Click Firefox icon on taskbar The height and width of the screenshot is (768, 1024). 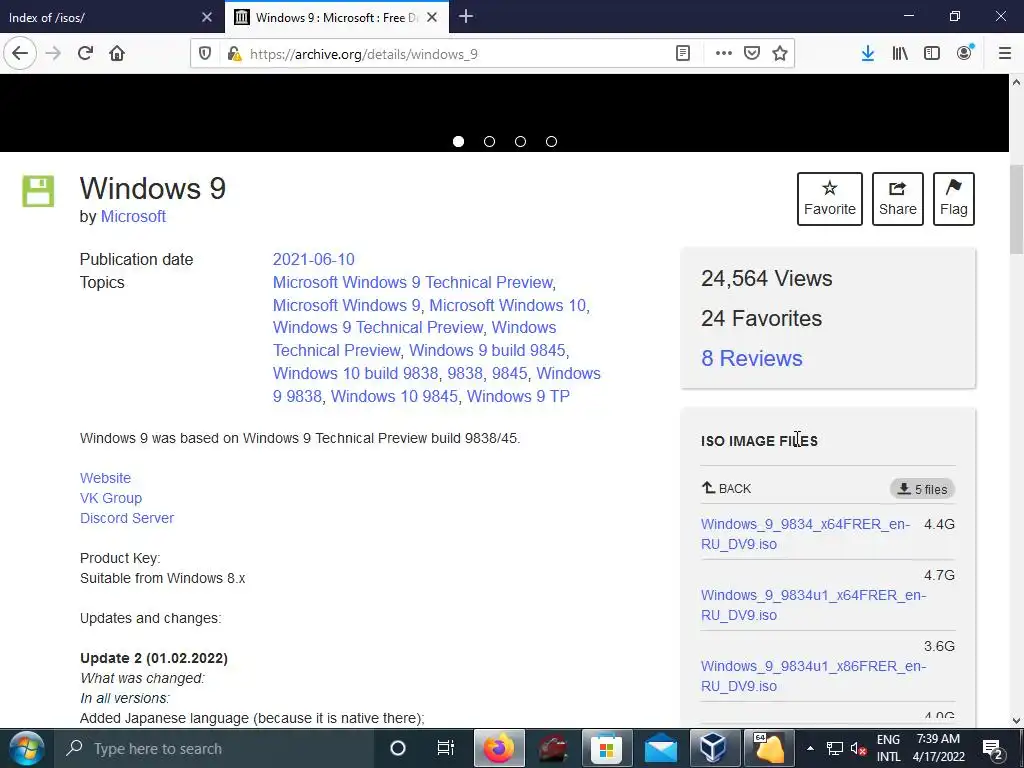499,748
